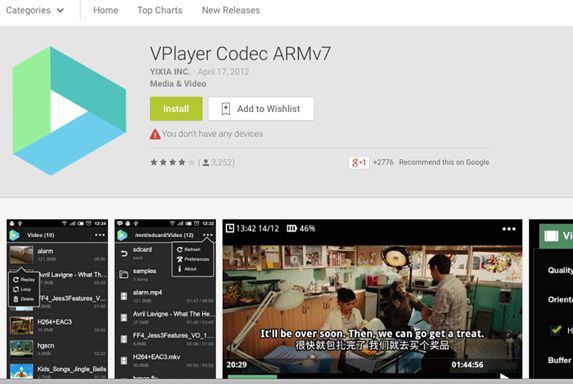Click the green checkbox in settings screenshot
Image resolution: width=573 pixels, height=384 pixels.
coord(556,330)
